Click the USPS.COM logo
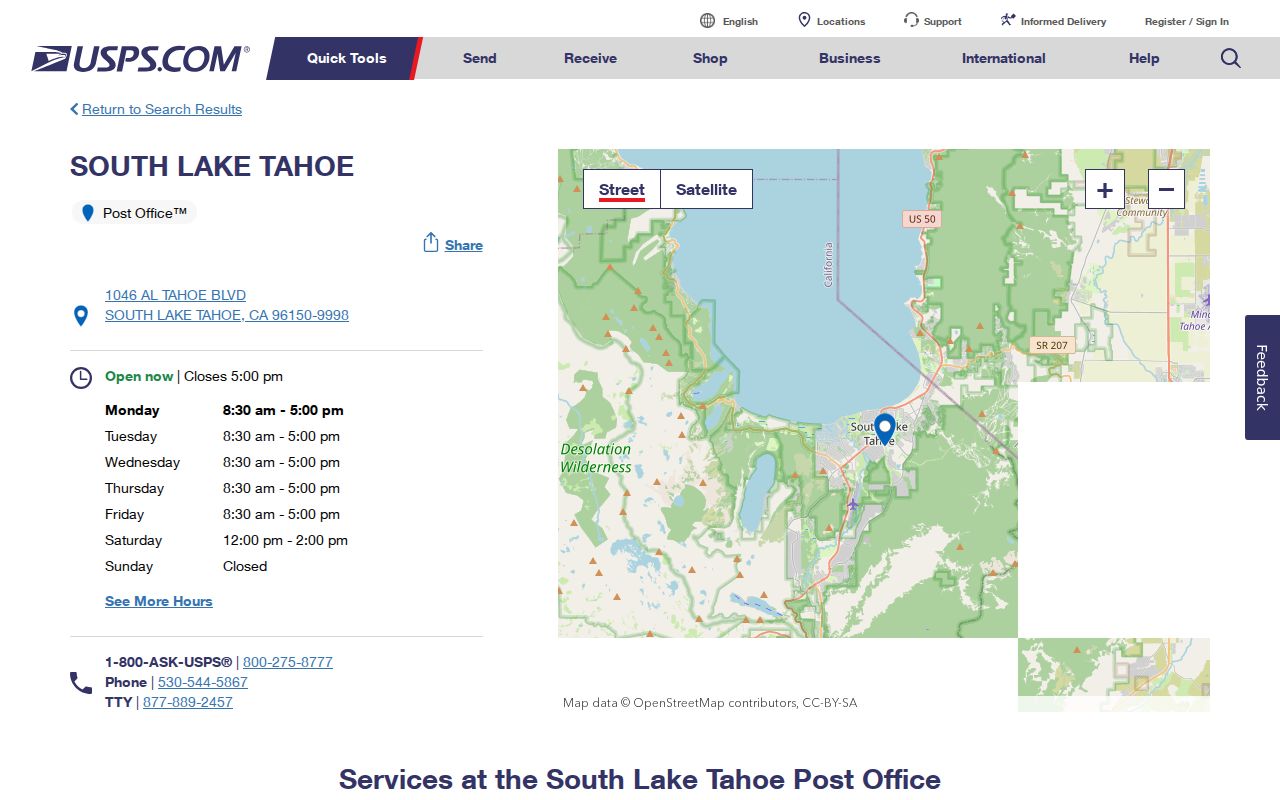1280x800 pixels. click(x=140, y=59)
